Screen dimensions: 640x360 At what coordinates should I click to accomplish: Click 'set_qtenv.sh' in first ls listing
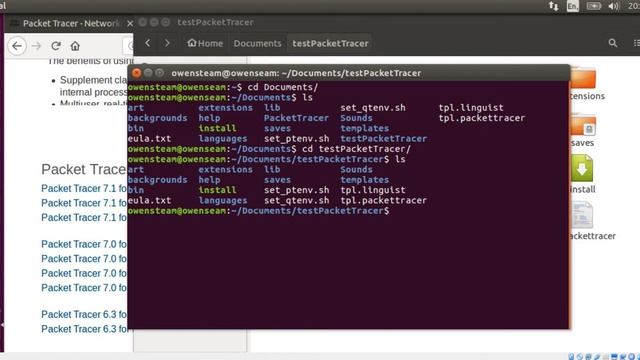click(x=373, y=108)
